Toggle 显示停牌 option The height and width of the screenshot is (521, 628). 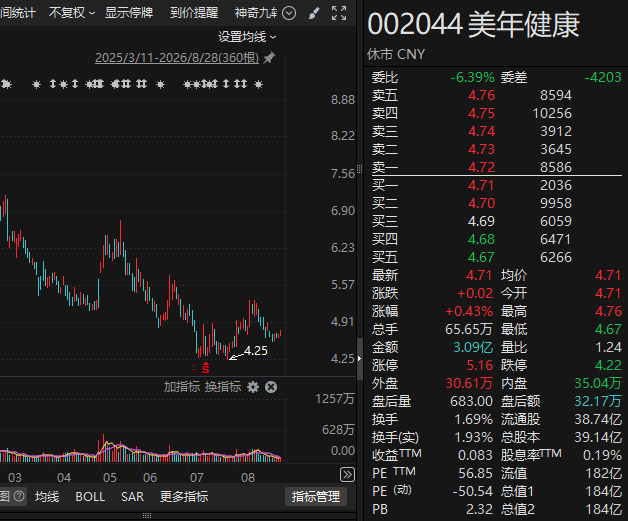129,13
